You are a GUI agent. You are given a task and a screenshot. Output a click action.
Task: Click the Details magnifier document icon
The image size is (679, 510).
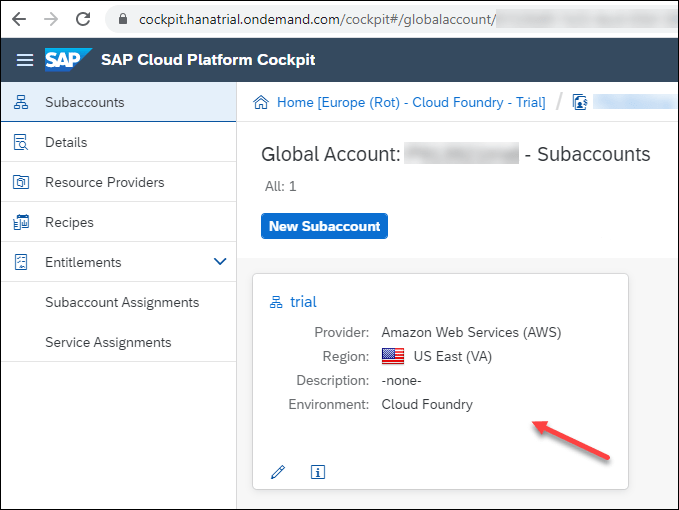point(21,142)
